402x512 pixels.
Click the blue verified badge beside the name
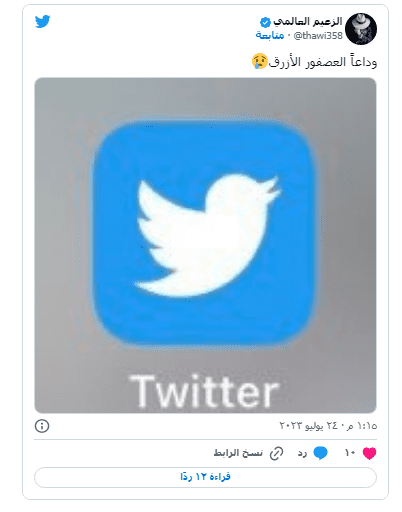click(x=265, y=22)
